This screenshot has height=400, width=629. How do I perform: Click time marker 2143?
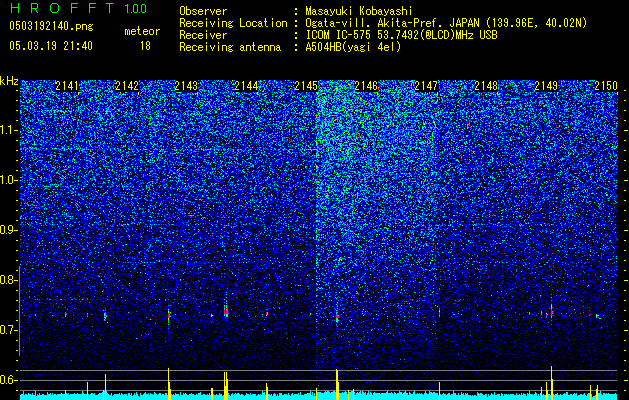(187, 86)
